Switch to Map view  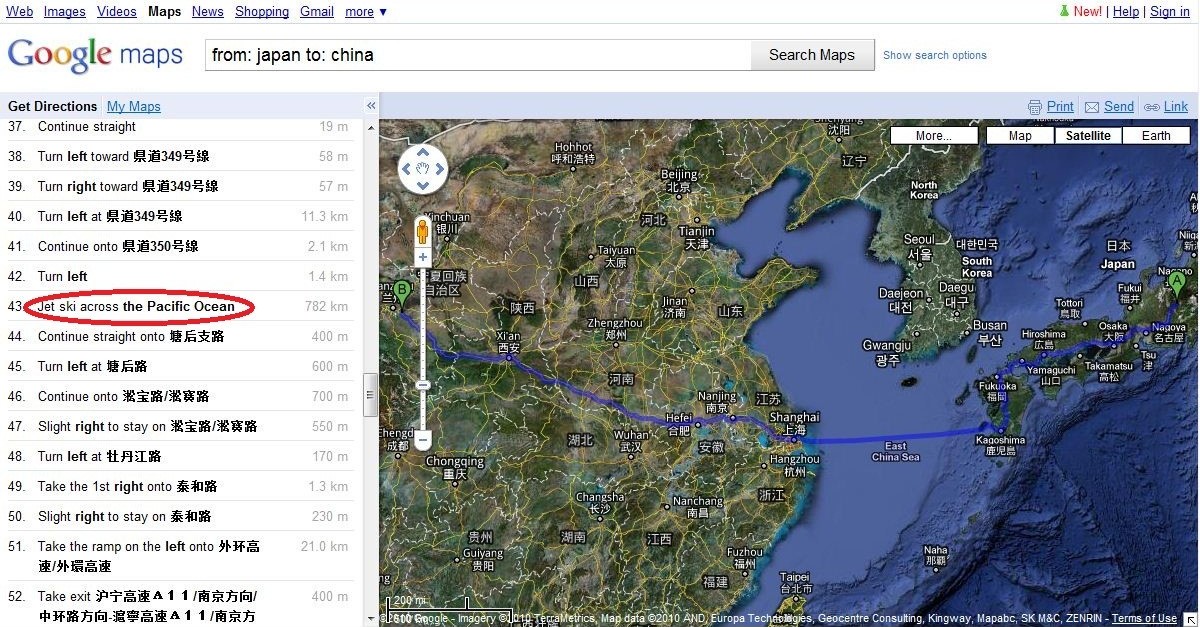point(1020,136)
